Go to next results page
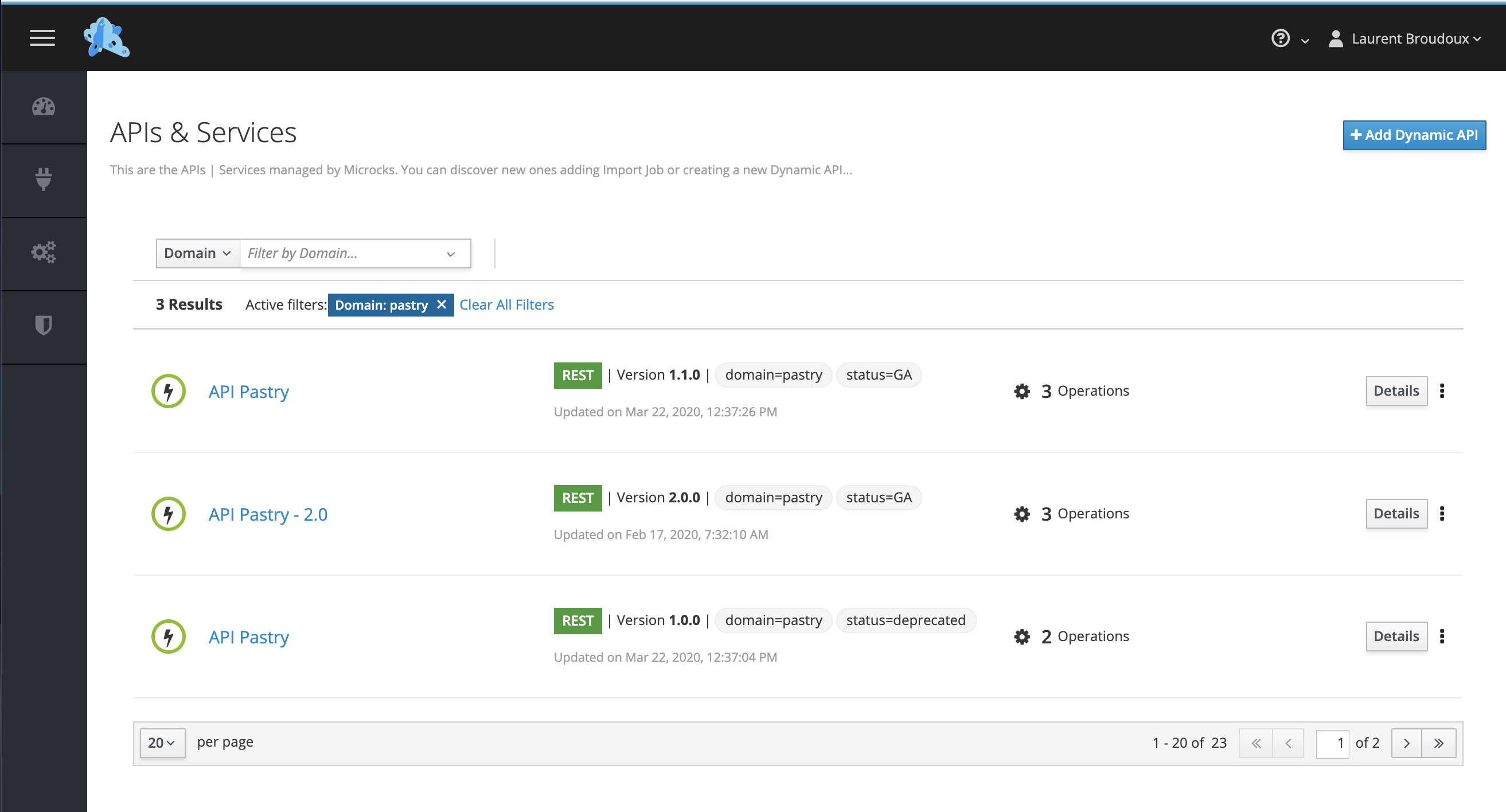This screenshot has height=812, width=1506. click(1407, 743)
